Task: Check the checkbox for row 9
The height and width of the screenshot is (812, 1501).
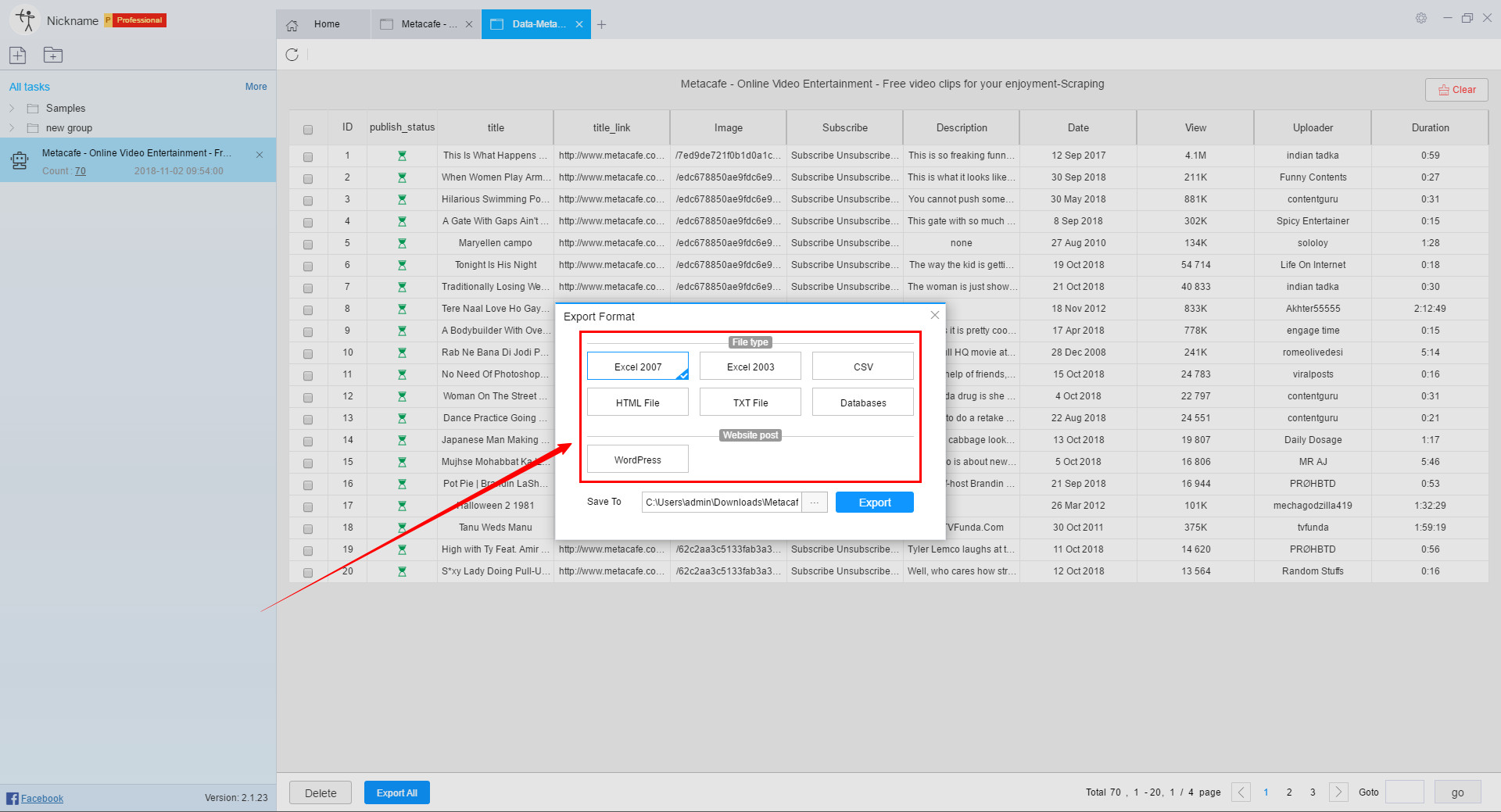Action: (x=308, y=332)
